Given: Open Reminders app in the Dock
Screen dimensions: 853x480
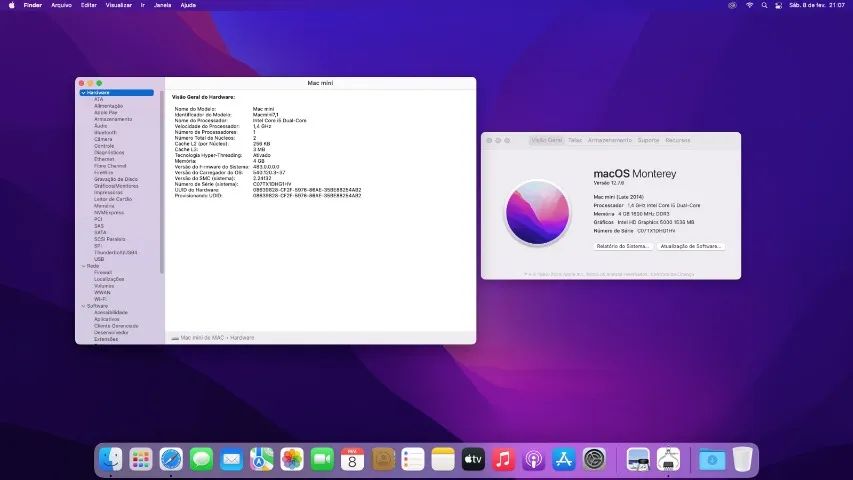Looking at the screenshot, I should [x=413, y=460].
